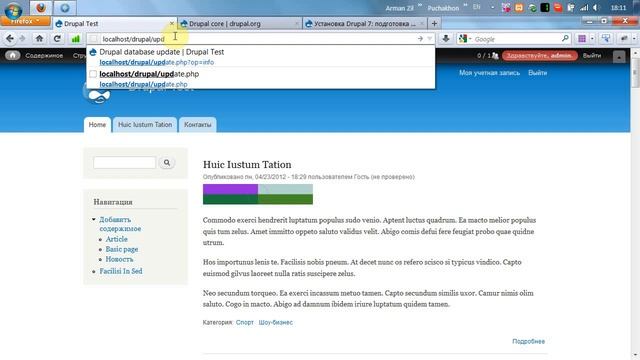
Task: Click the browser Back arrow button
Action: pyautogui.click(x=10, y=39)
